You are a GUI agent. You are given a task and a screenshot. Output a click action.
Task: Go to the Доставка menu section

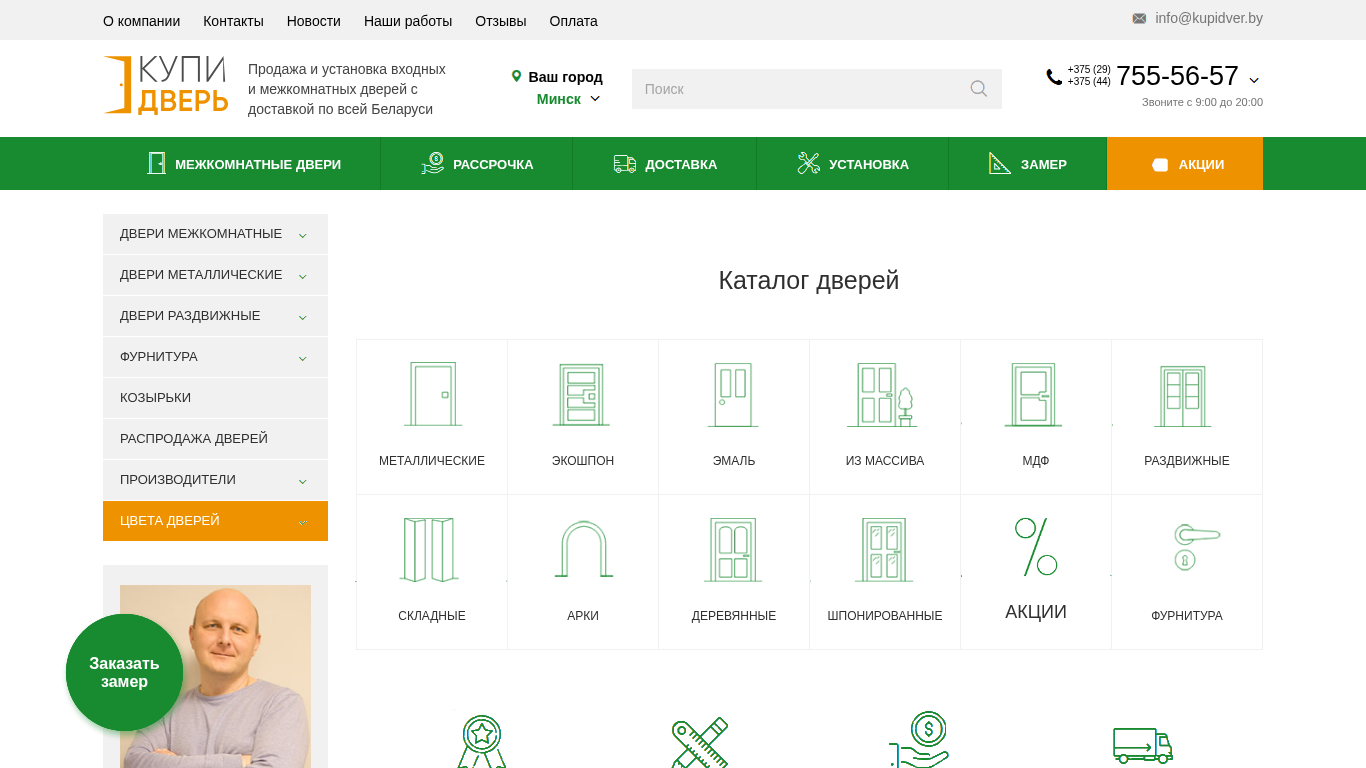665,164
